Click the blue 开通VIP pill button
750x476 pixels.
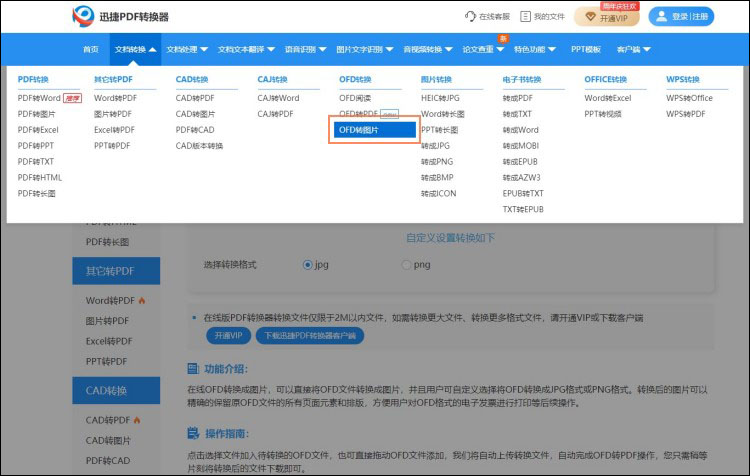[229, 335]
